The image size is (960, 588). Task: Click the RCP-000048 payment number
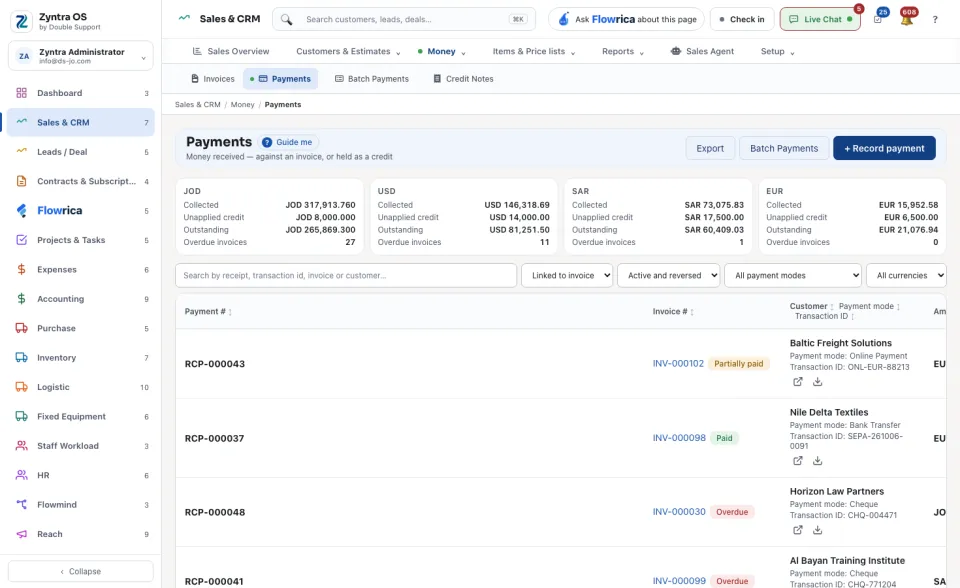coord(215,512)
